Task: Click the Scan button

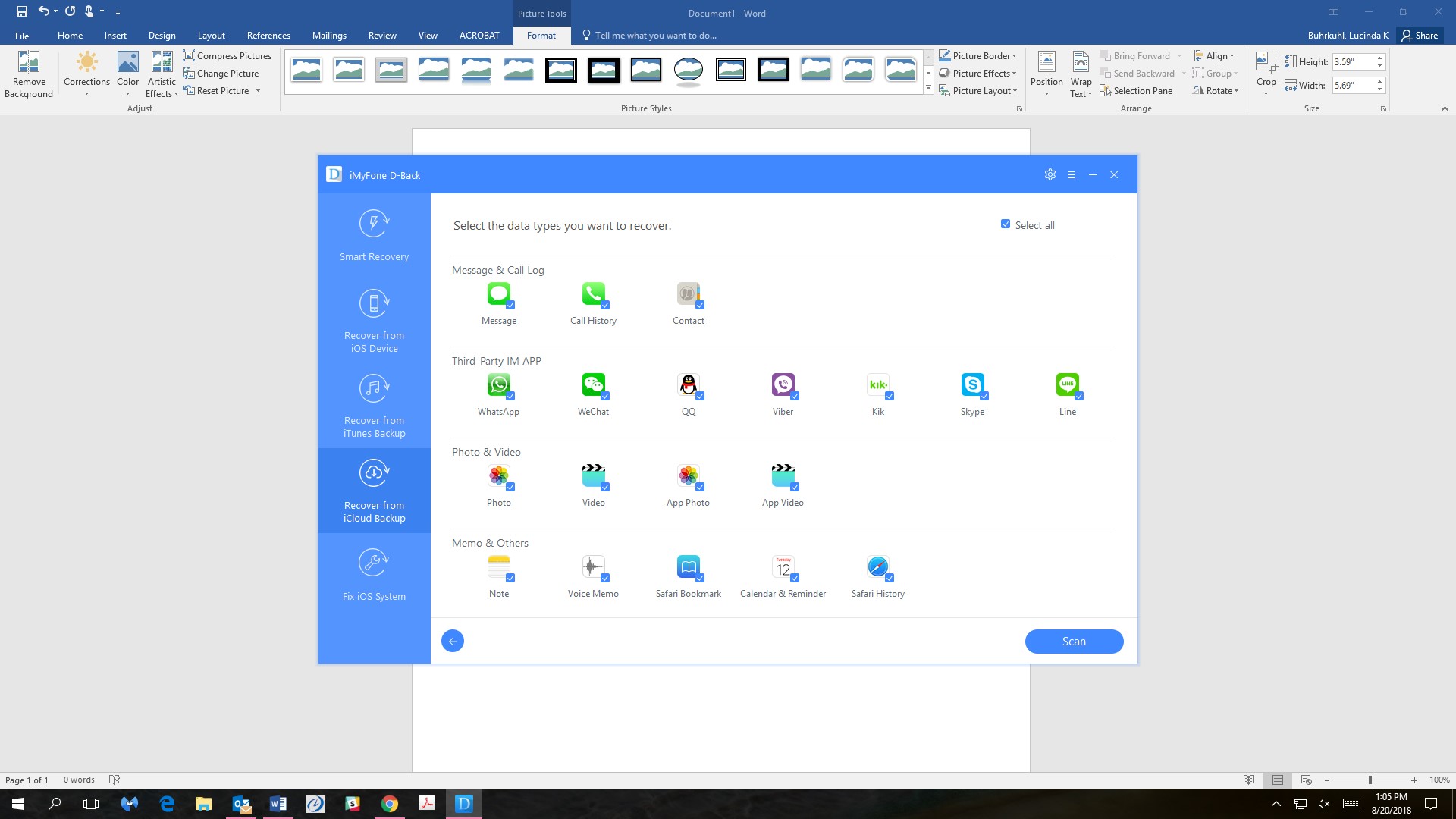Action: (x=1074, y=641)
